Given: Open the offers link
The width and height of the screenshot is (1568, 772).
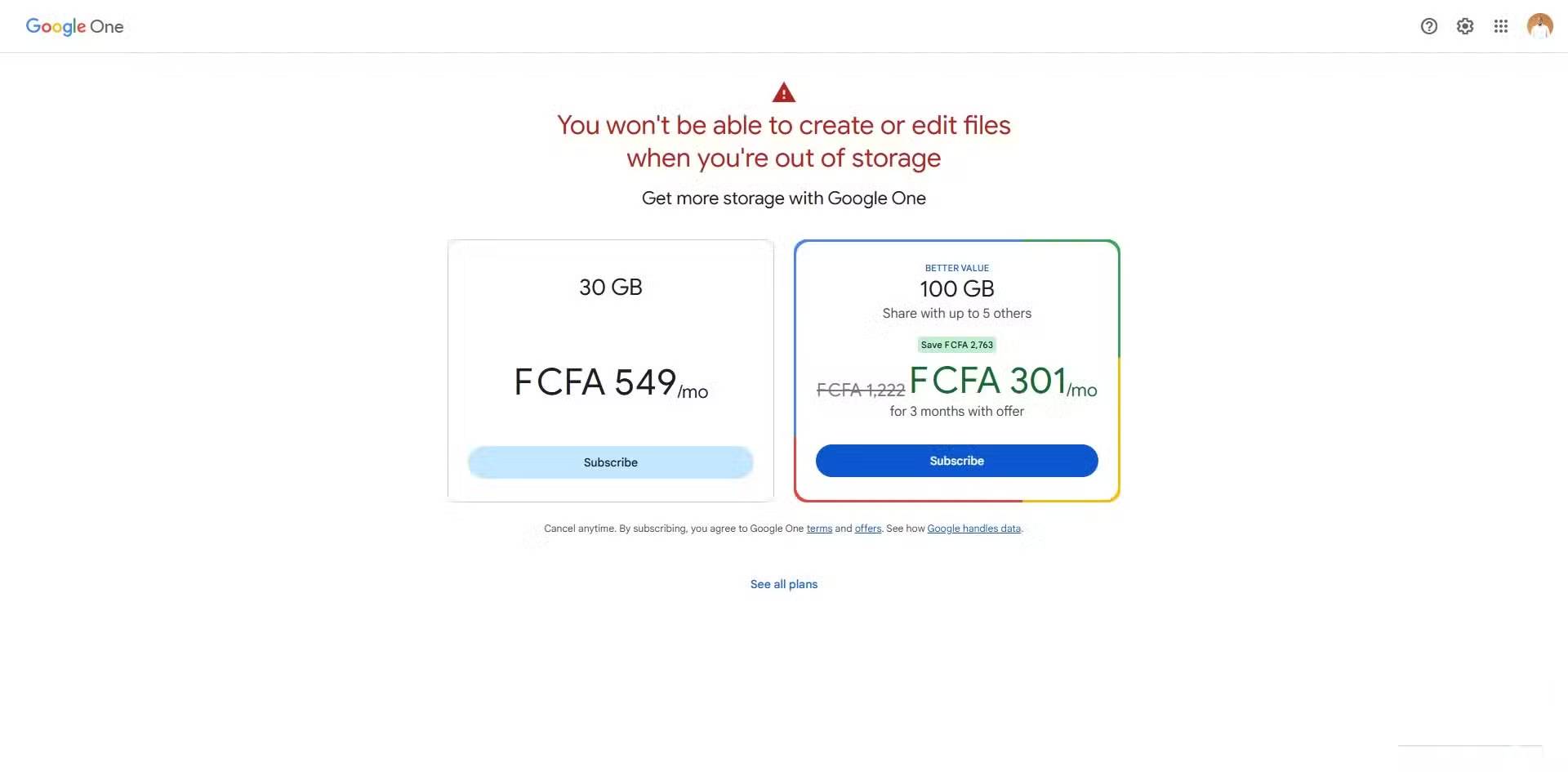Looking at the screenshot, I should point(867,529).
